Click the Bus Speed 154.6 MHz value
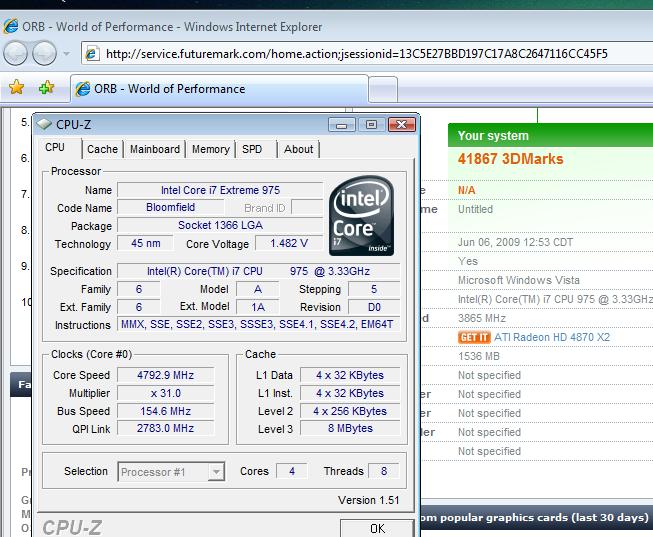Viewport: 653px width, 537px height. tap(165, 411)
